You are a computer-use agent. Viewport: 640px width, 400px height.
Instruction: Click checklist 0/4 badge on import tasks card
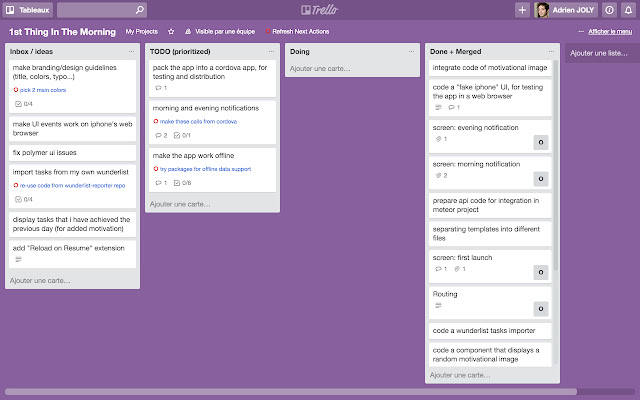[24, 199]
